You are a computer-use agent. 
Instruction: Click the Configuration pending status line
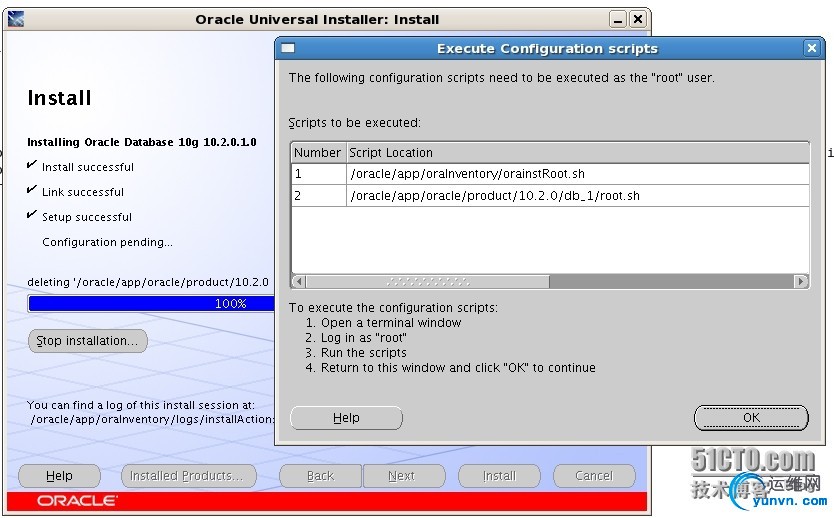pos(107,242)
